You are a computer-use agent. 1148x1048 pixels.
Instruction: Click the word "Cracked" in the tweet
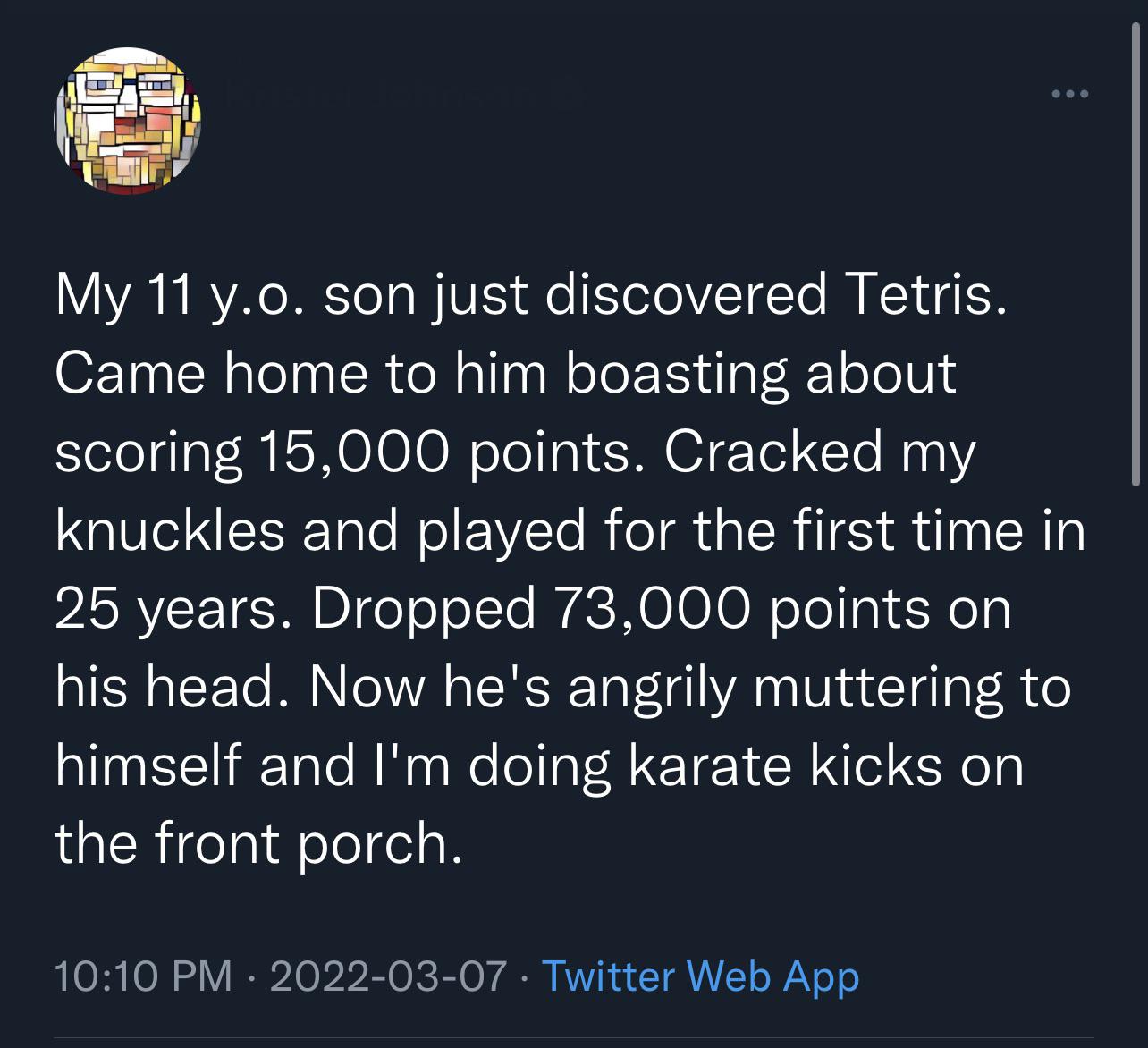coord(773,452)
